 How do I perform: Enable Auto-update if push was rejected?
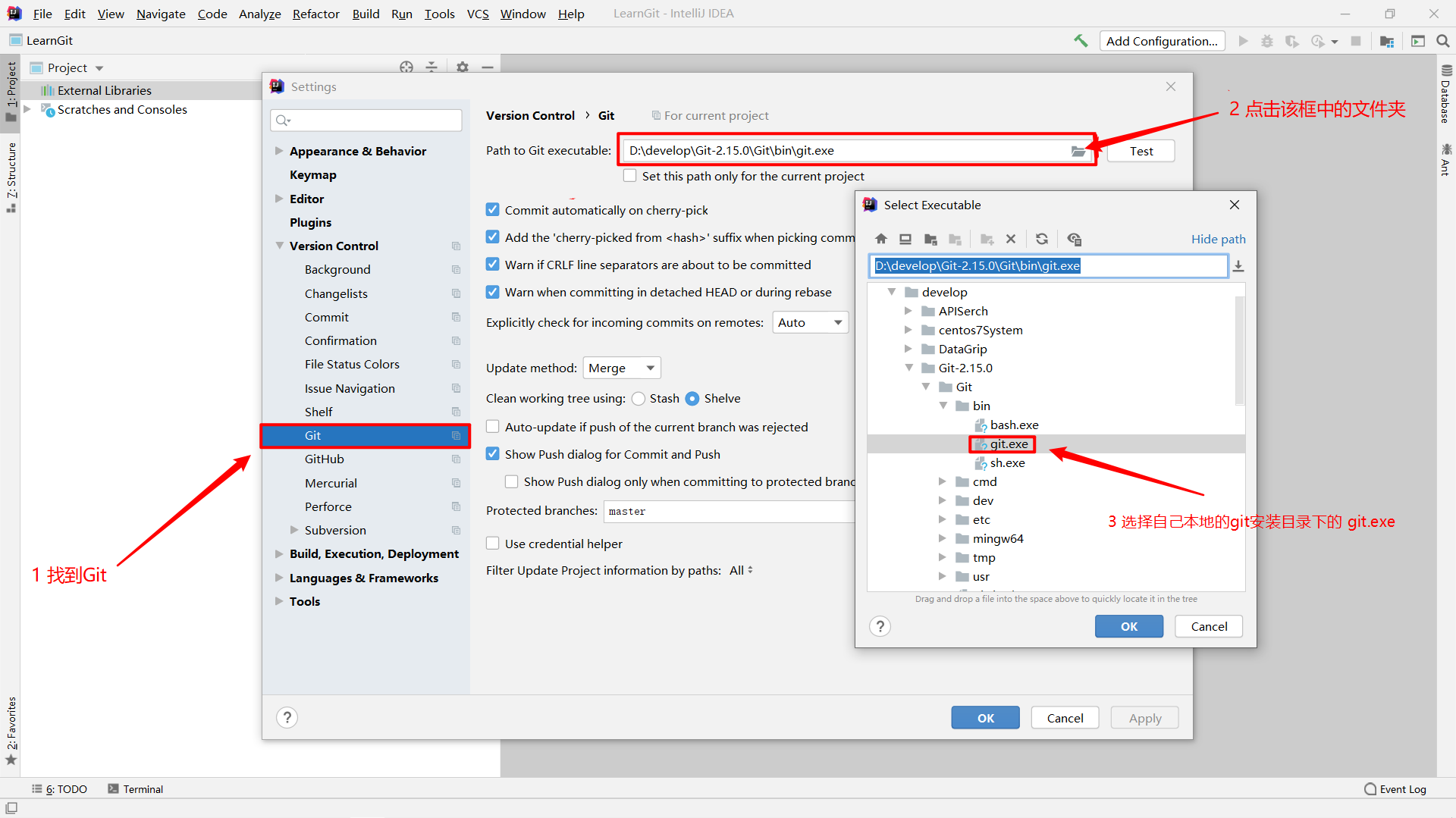[493, 427]
